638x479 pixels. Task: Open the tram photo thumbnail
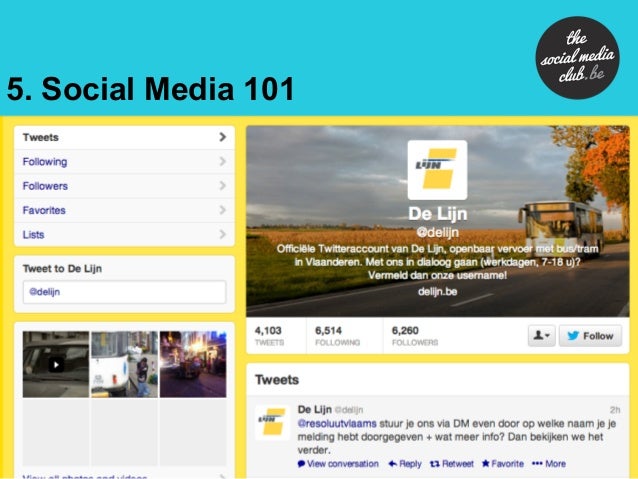[124, 364]
